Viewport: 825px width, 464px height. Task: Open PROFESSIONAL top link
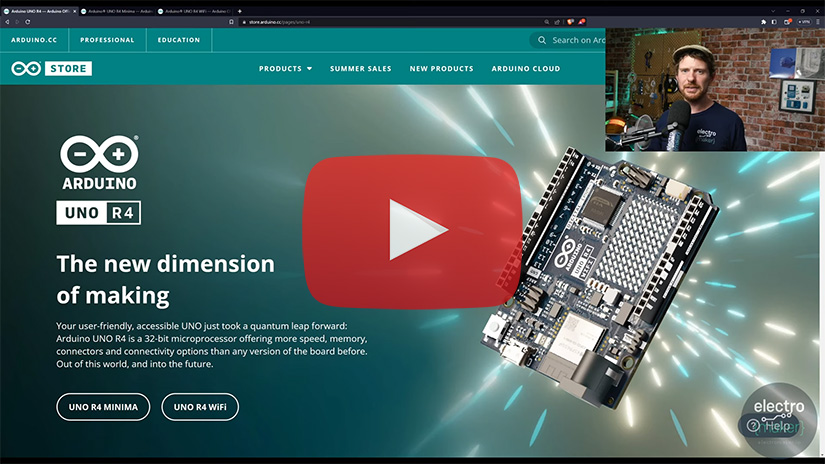pos(107,40)
